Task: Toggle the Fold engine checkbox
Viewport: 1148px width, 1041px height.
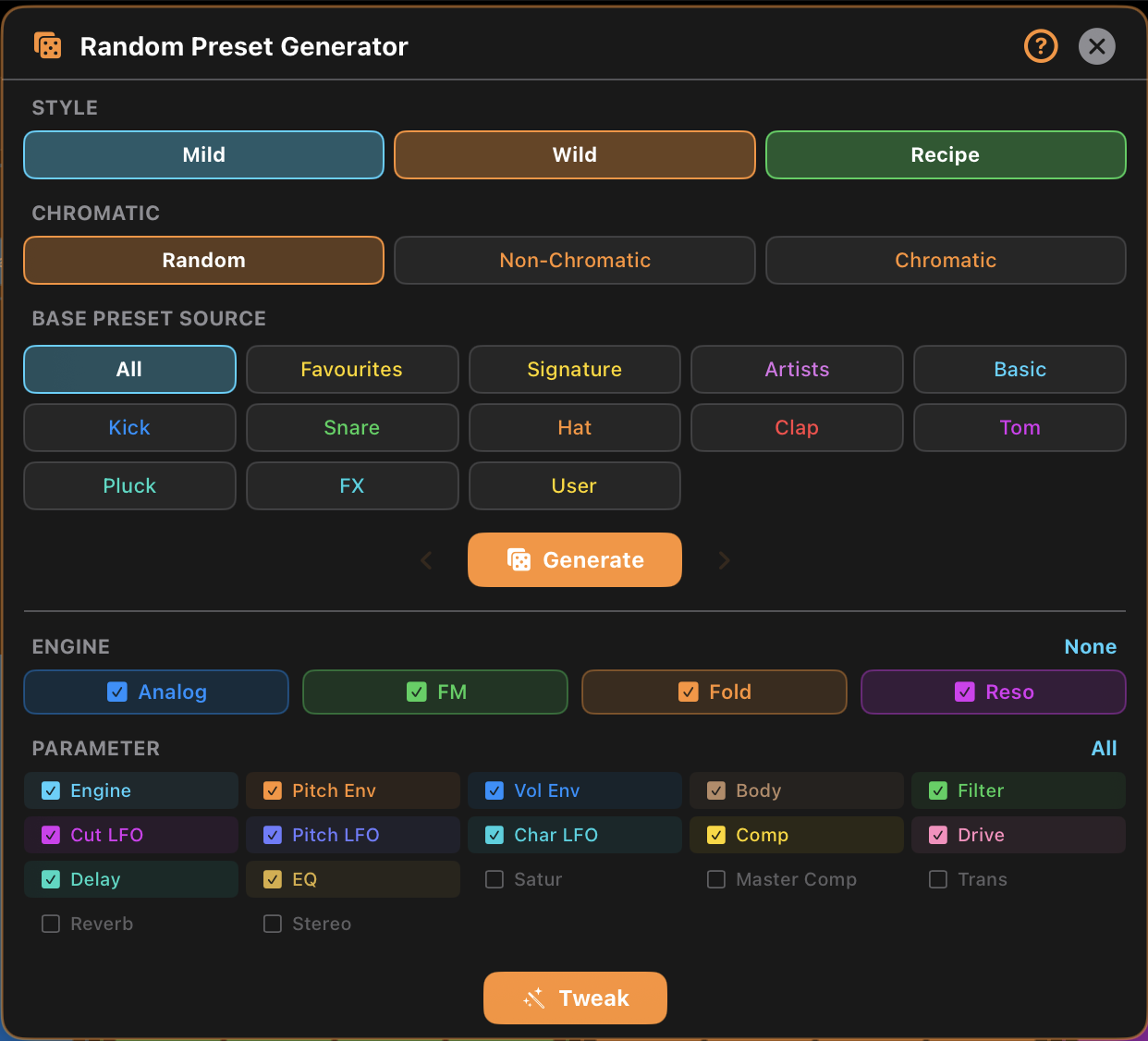Action: [x=689, y=692]
